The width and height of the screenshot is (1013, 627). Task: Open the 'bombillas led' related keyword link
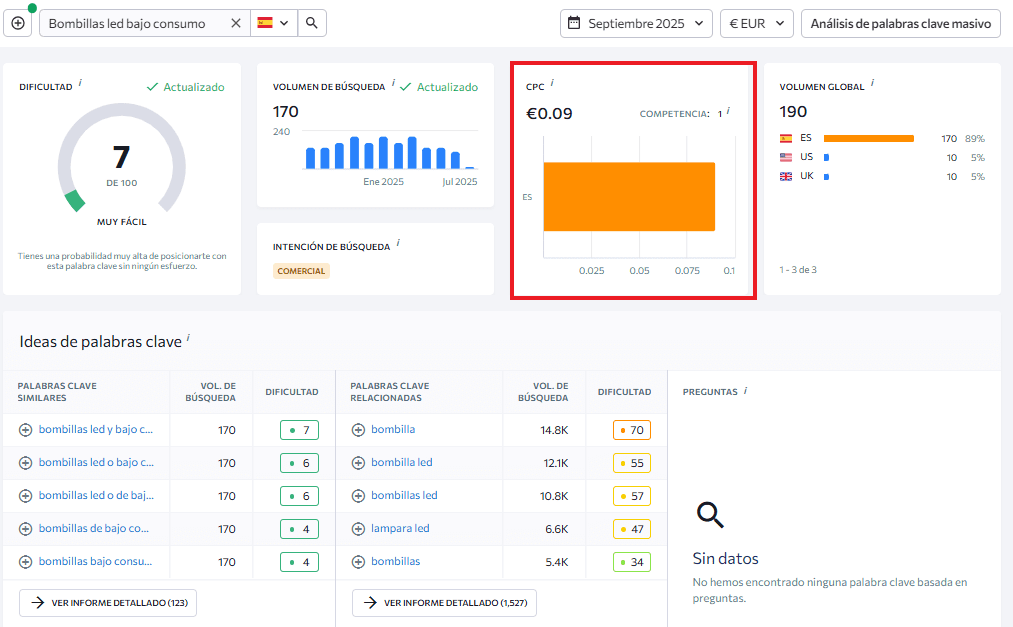(404, 495)
